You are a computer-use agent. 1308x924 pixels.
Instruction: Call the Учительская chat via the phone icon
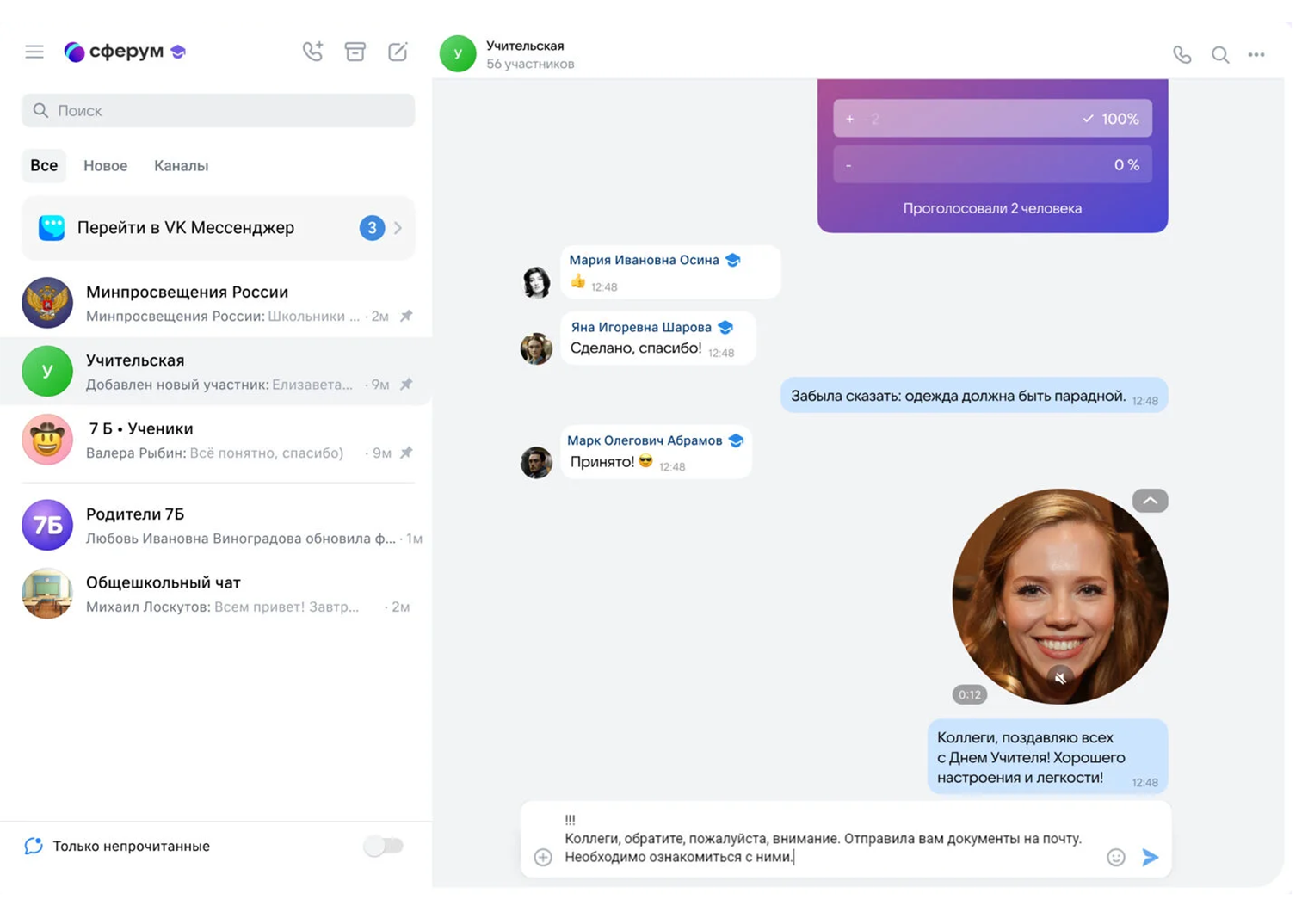[1182, 54]
